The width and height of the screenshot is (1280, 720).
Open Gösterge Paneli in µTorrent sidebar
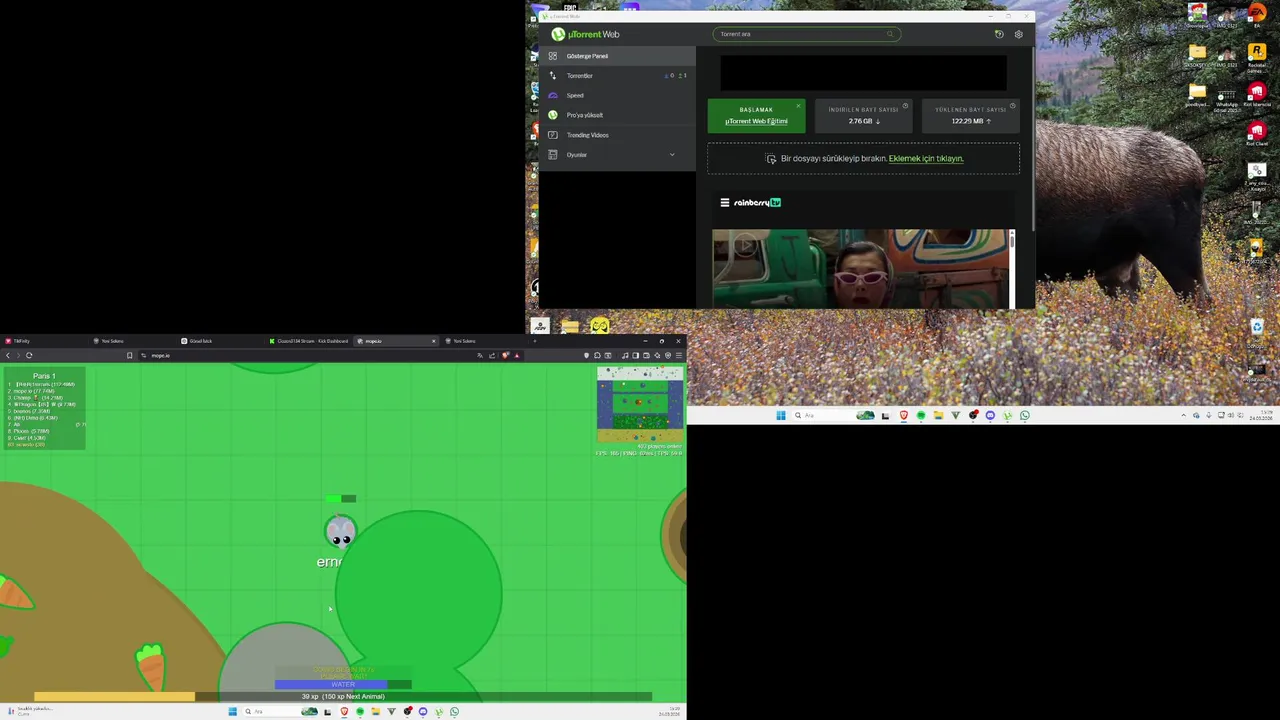pyautogui.click(x=616, y=56)
